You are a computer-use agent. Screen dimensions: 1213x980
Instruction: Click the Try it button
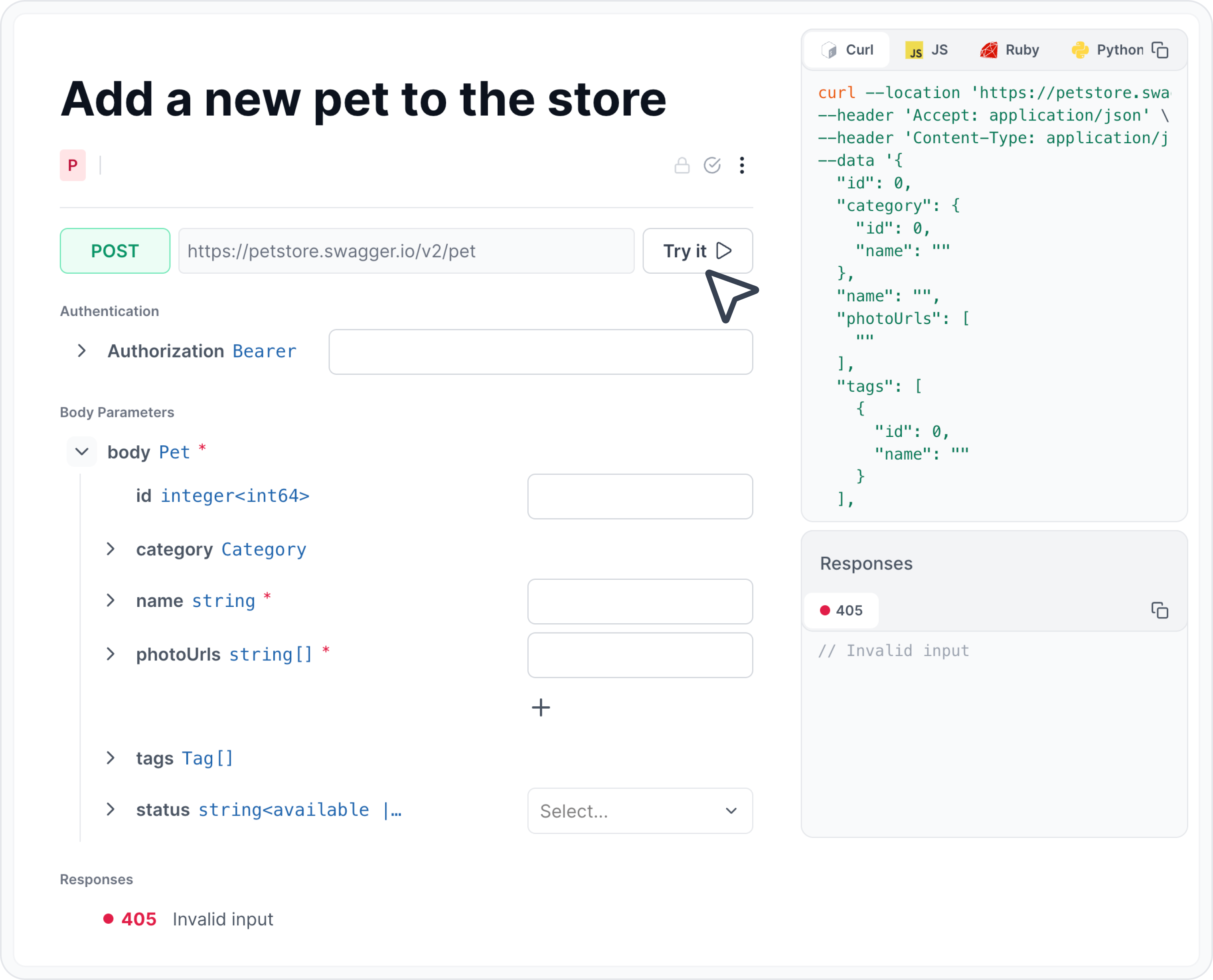point(697,251)
